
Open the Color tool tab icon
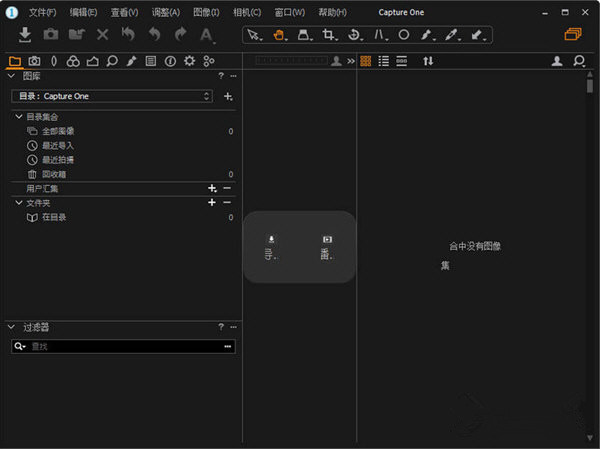pyautogui.click(x=73, y=61)
